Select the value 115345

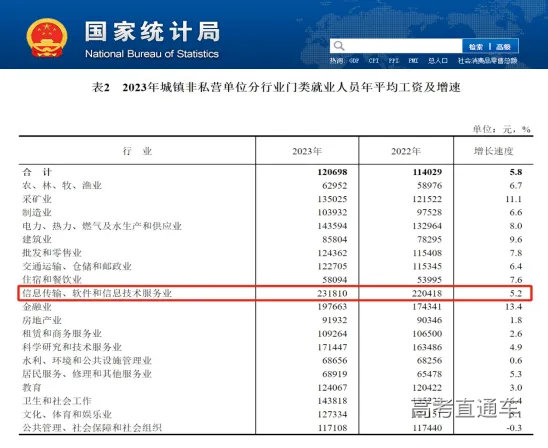[427, 266]
